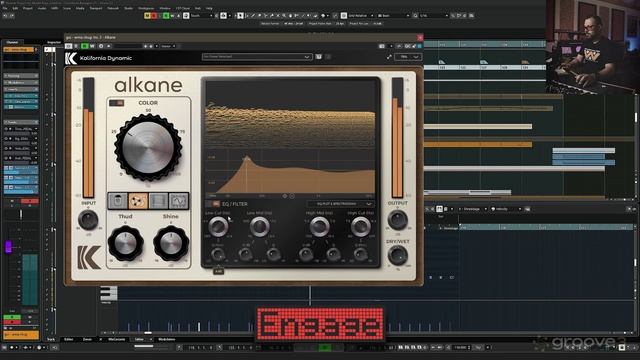Screen dimensions: 640x360
Task: Click the INPUT gain knob
Action: click(x=88, y=220)
